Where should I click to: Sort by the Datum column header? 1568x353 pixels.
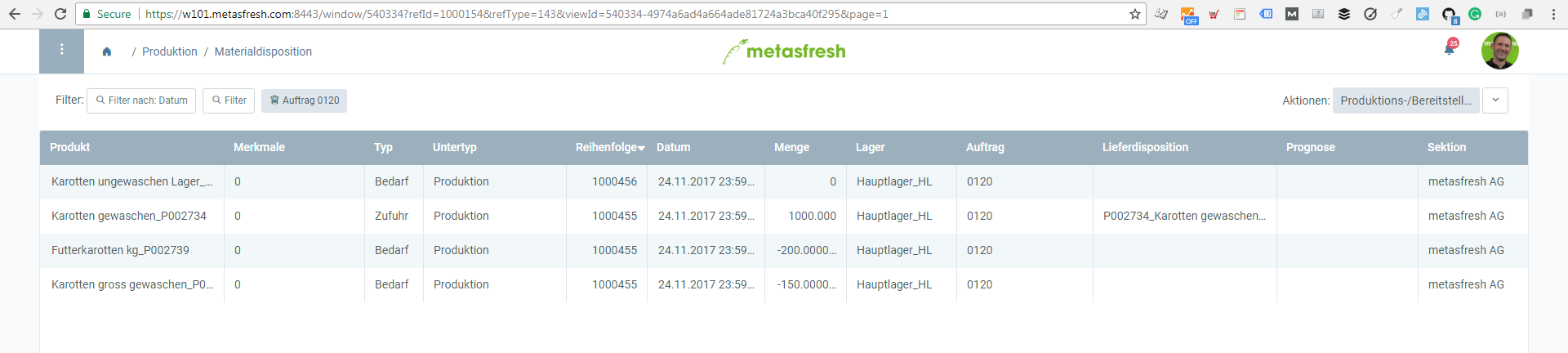pos(674,147)
